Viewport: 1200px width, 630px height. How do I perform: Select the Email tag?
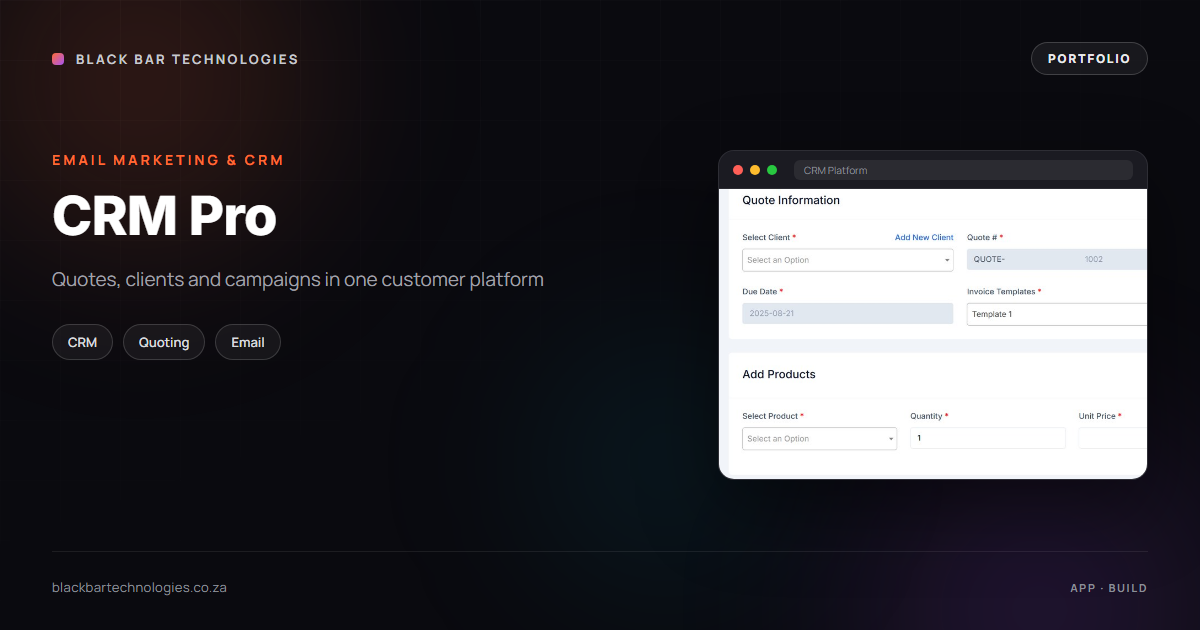click(x=248, y=342)
